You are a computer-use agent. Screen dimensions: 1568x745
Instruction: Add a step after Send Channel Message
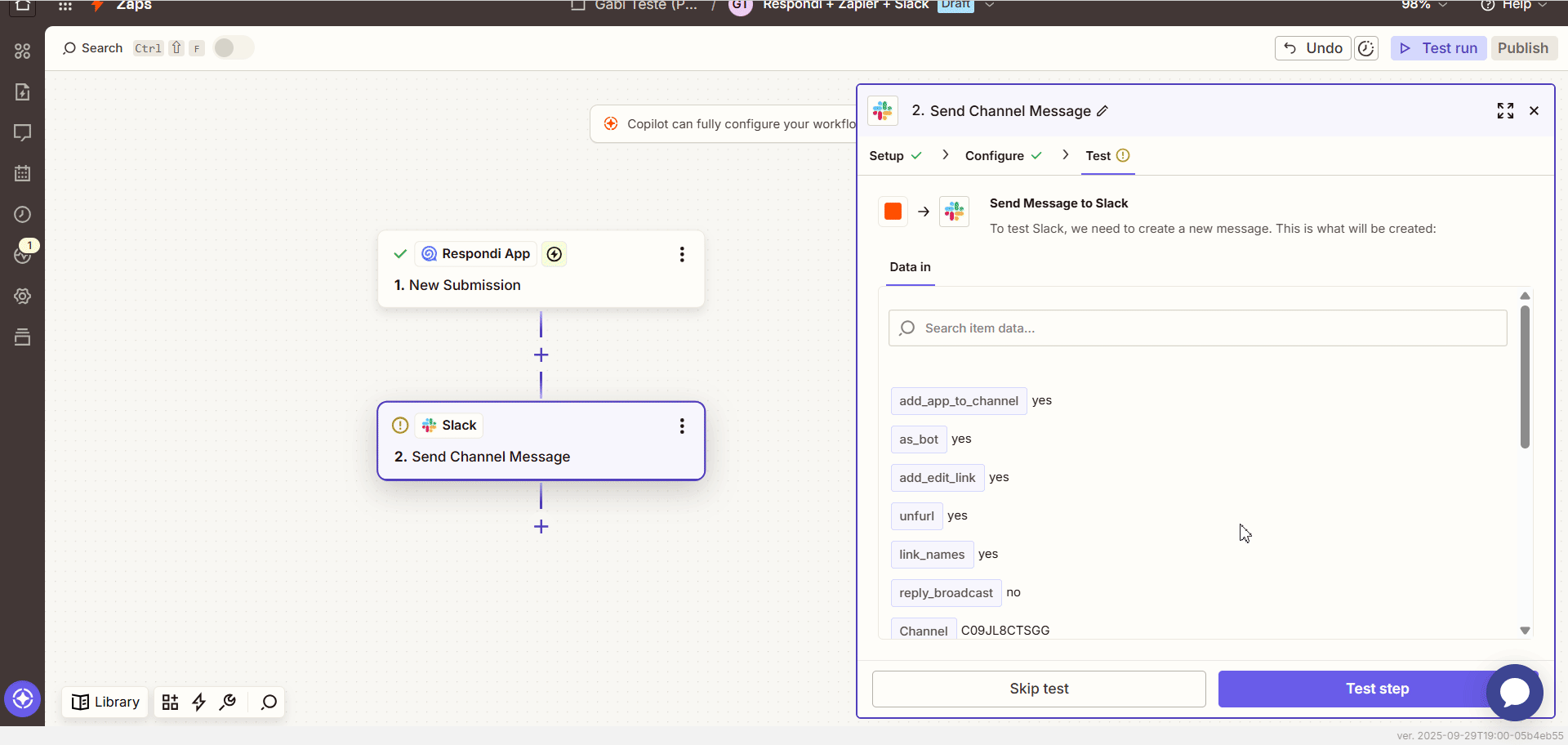point(541,526)
